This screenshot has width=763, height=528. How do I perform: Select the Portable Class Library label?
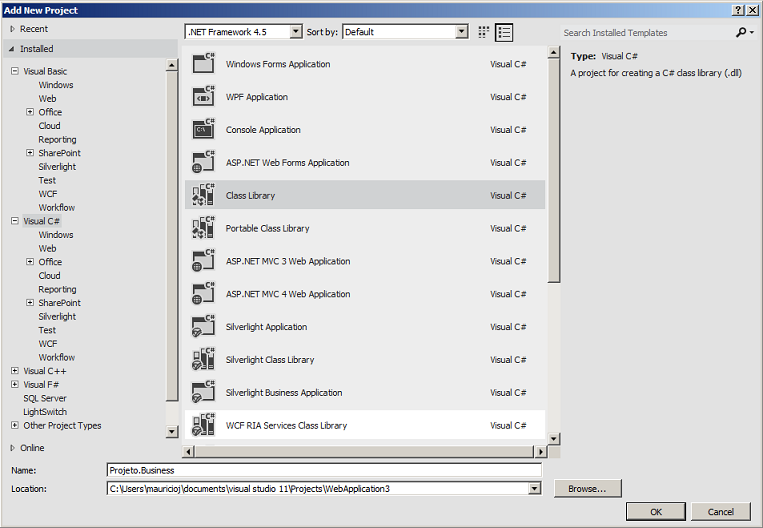click(267, 228)
